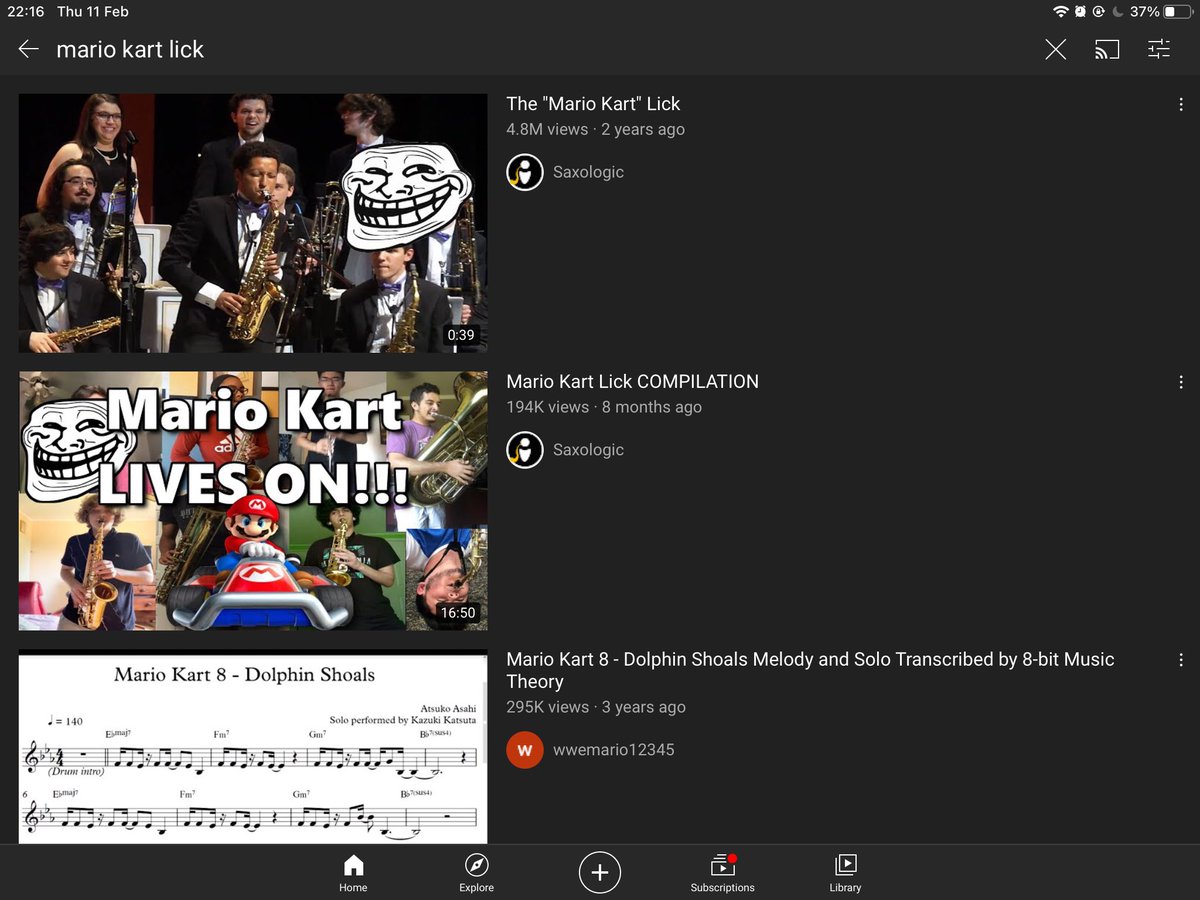The width and height of the screenshot is (1200, 900).
Task: Tap the rotation lock status icon
Action: pos(1099,12)
